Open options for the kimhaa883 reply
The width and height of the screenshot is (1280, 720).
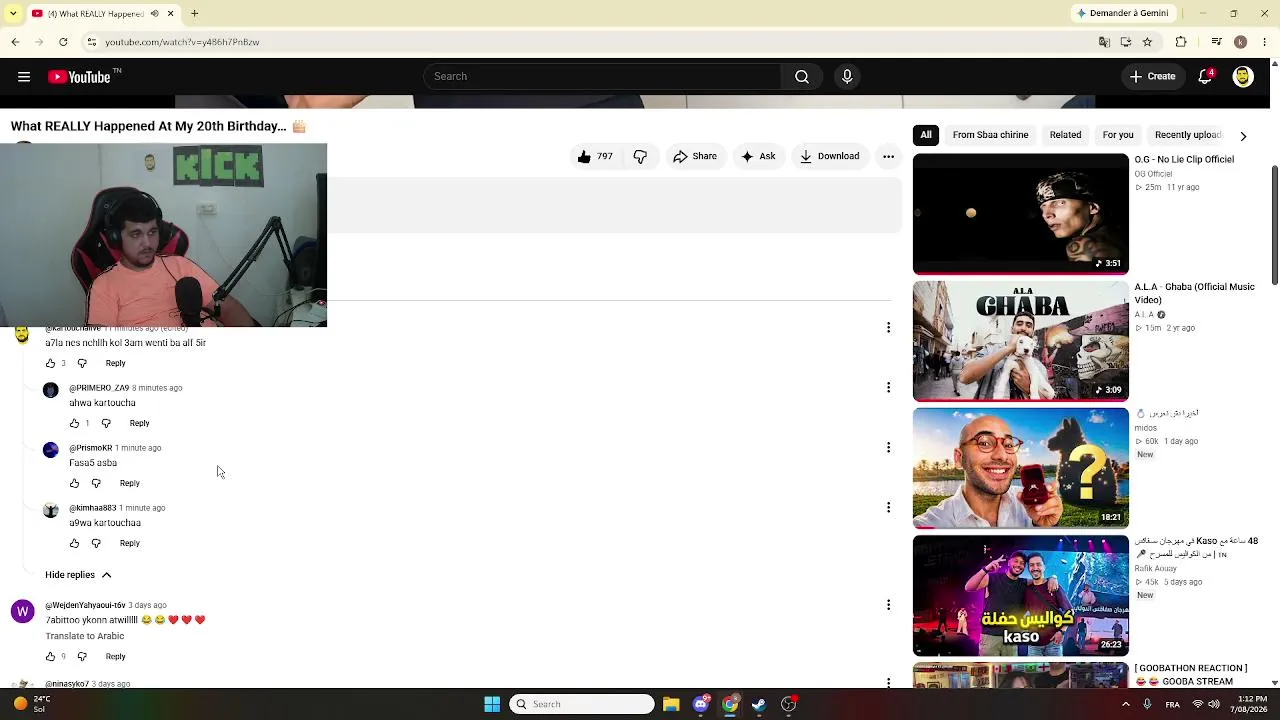pyautogui.click(x=888, y=508)
